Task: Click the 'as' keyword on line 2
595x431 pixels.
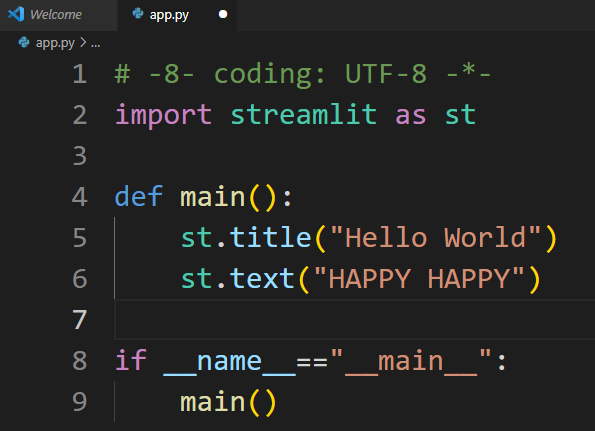Action: [411, 116]
